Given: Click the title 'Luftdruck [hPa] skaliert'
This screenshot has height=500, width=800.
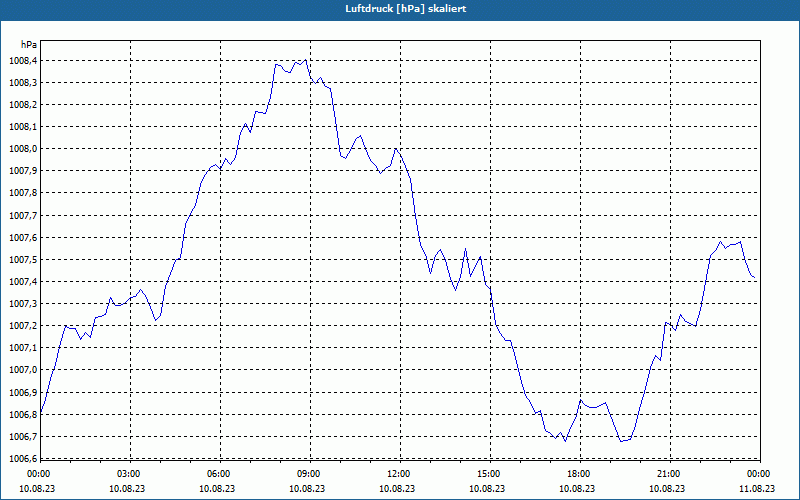Looking at the screenshot, I should click(x=406, y=9).
